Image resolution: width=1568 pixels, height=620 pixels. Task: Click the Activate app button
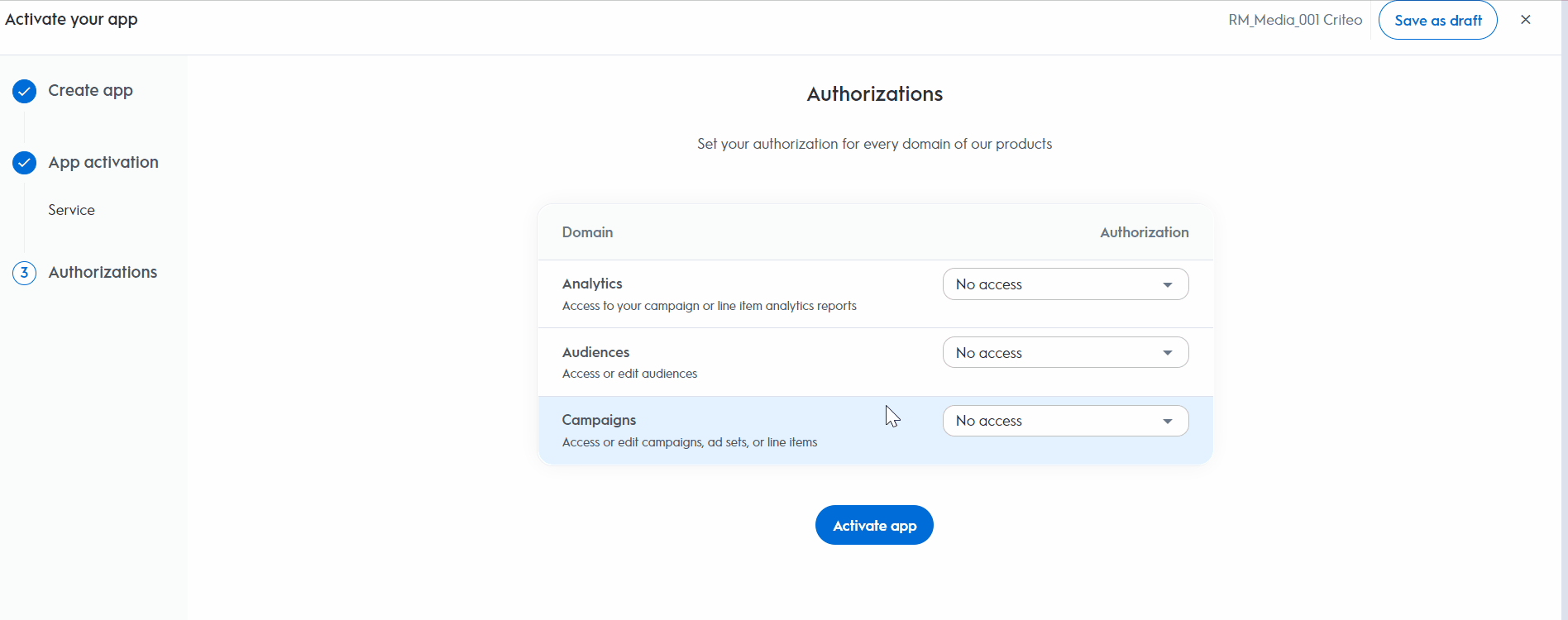tap(874, 525)
